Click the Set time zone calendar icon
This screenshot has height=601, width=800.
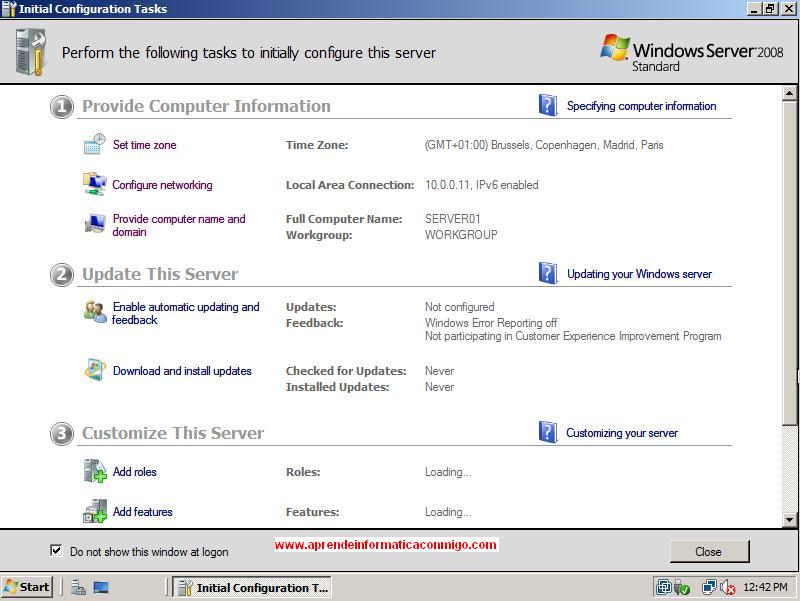tap(94, 144)
